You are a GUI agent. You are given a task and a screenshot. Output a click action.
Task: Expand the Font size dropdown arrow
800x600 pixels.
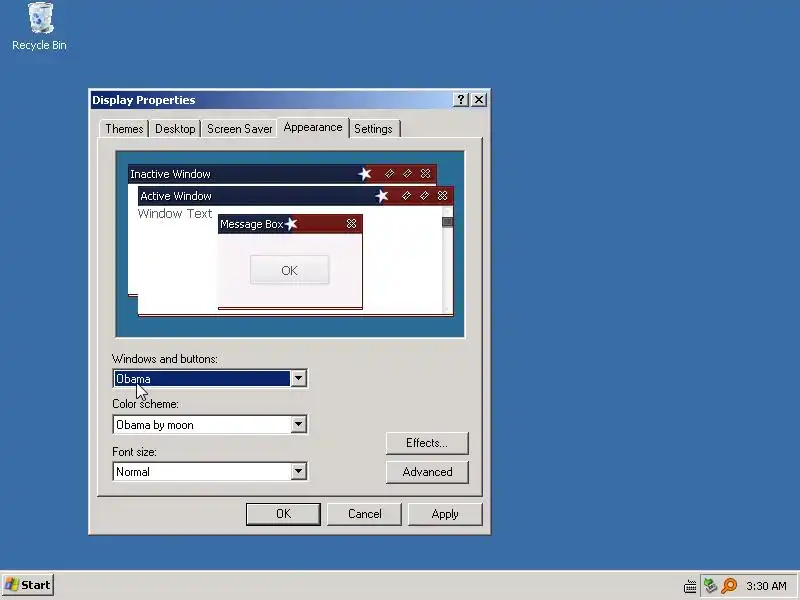(x=298, y=471)
